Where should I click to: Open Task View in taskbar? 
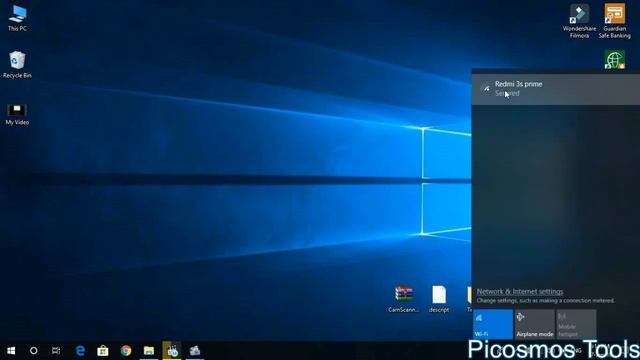[56, 351]
